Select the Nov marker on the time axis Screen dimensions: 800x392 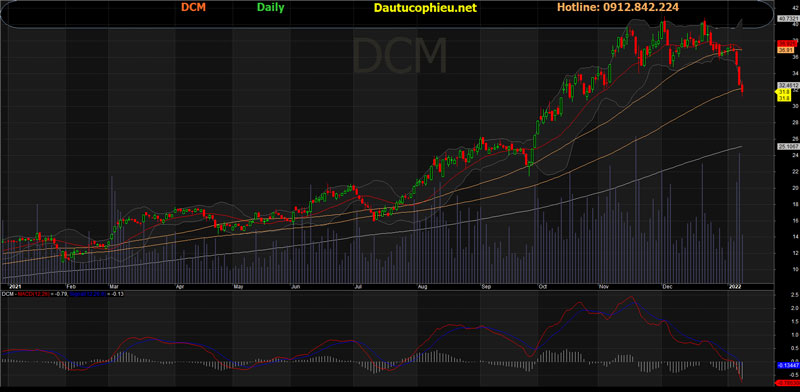pyautogui.click(x=605, y=287)
